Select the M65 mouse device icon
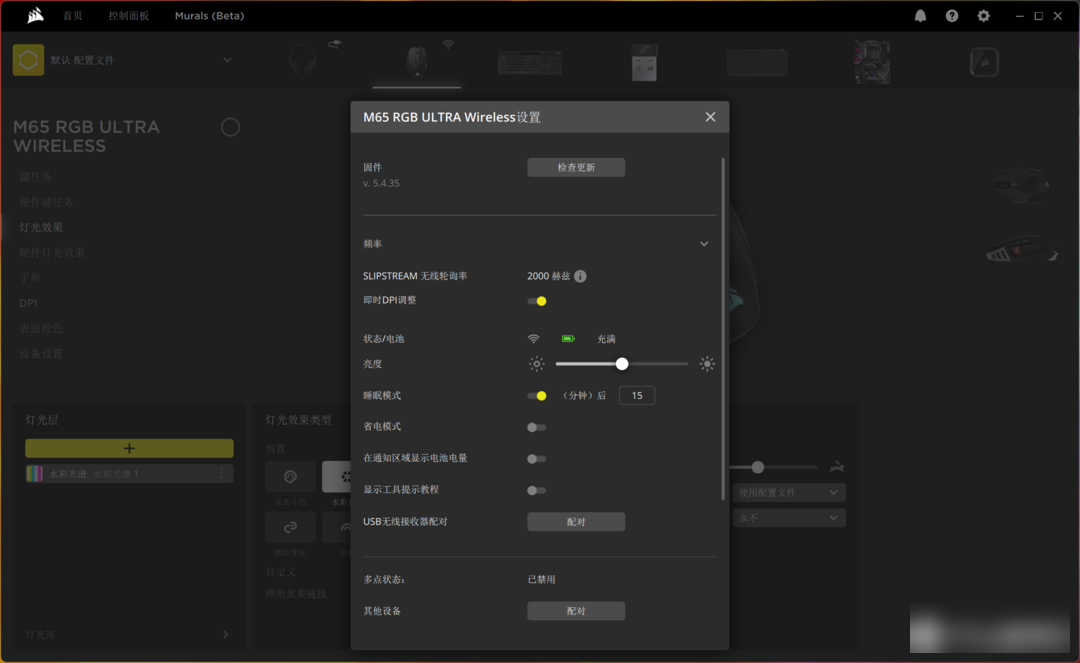The height and width of the screenshot is (663, 1080). (x=416, y=62)
